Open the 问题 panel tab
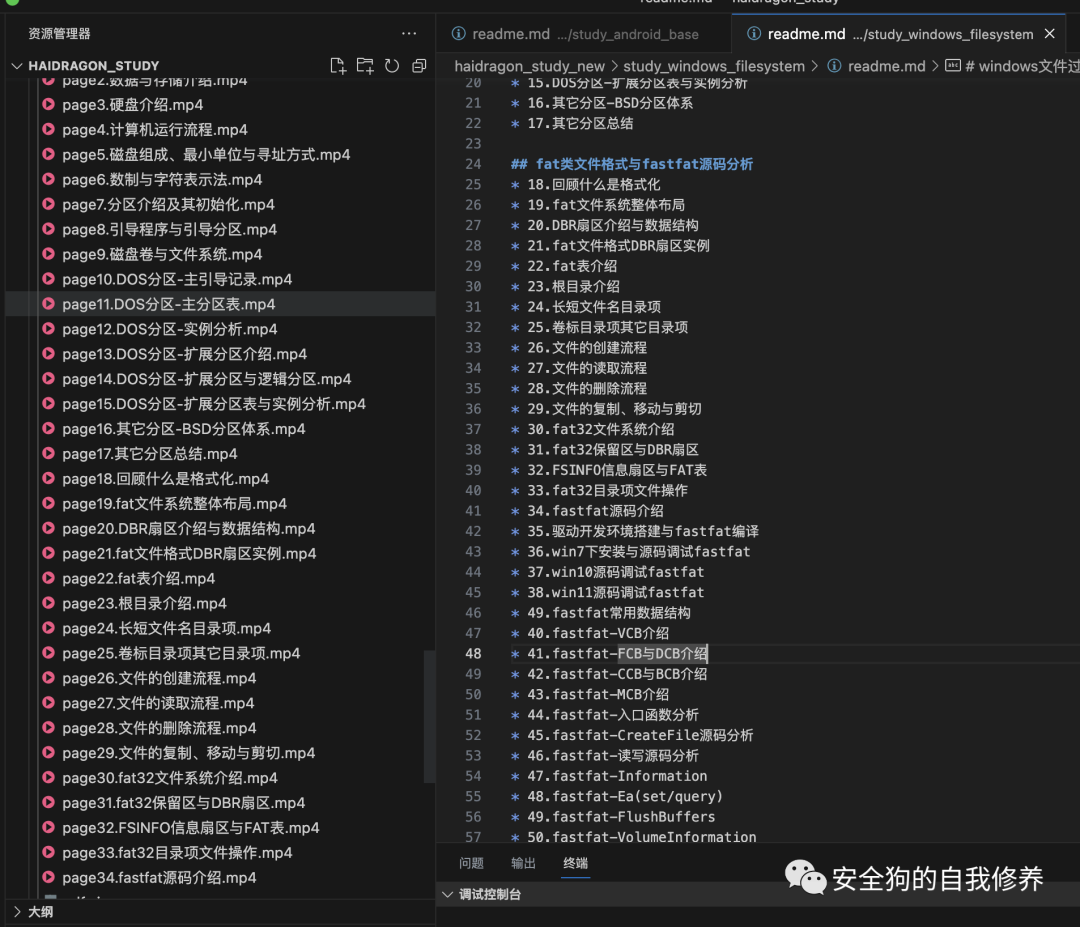 coord(472,863)
